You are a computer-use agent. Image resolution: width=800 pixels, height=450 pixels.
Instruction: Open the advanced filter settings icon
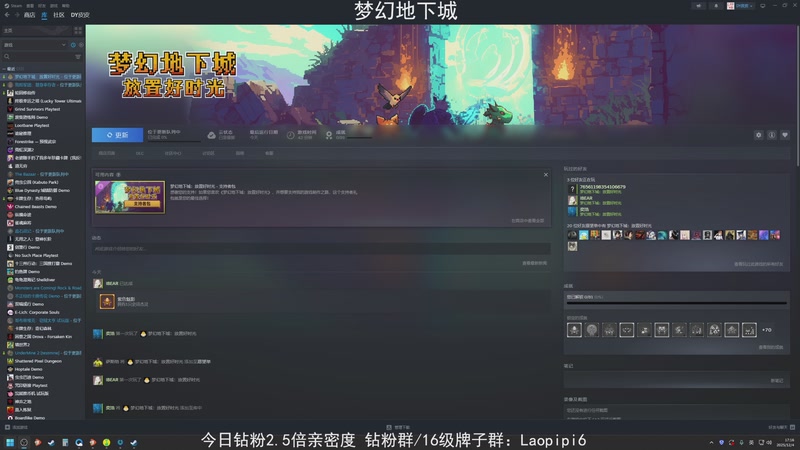(x=78, y=57)
